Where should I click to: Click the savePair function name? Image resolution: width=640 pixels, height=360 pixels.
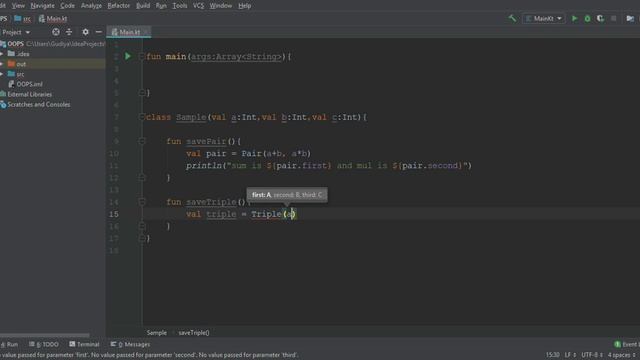click(206, 141)
